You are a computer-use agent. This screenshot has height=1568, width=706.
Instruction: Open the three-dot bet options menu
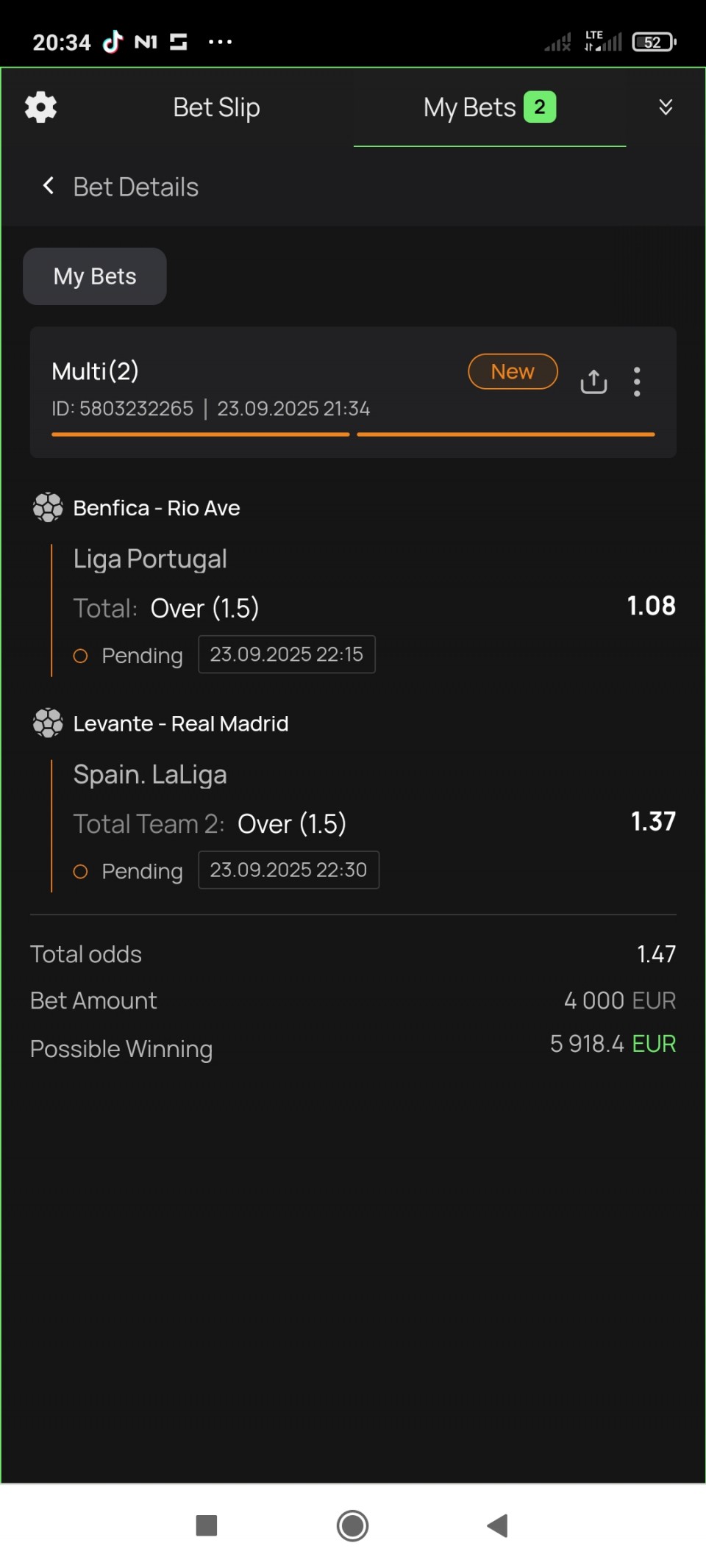pos(637,382)
